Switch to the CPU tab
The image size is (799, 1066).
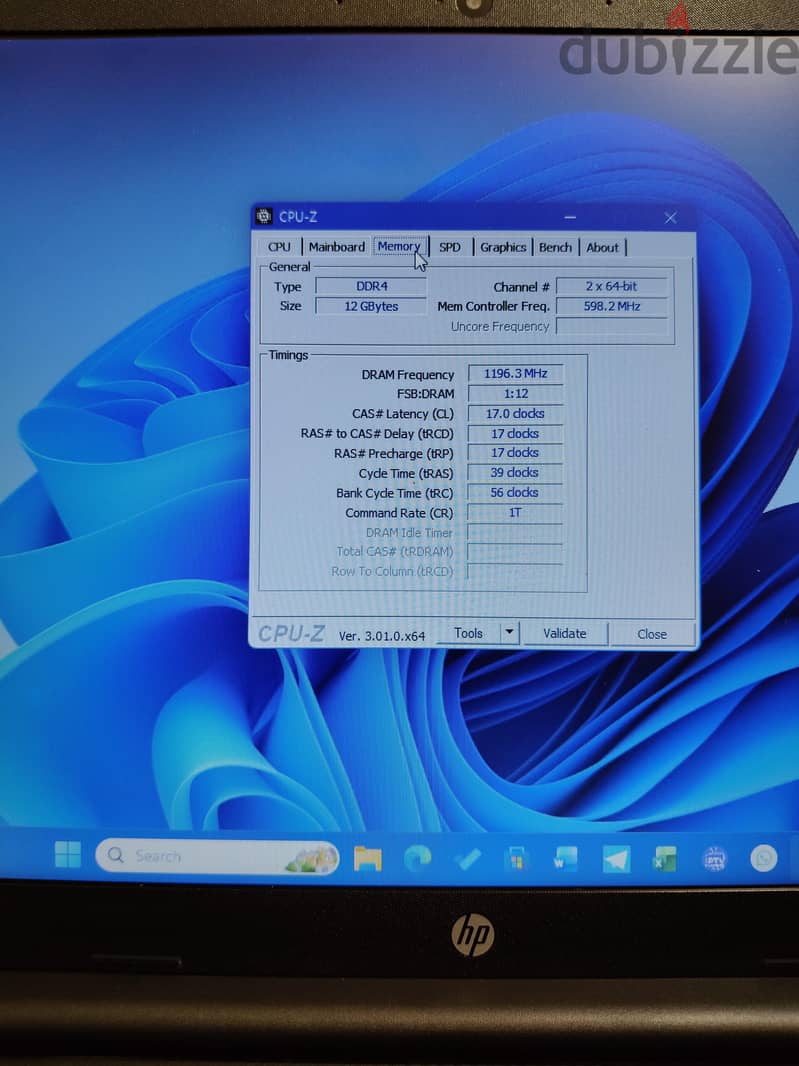[279, 247]
